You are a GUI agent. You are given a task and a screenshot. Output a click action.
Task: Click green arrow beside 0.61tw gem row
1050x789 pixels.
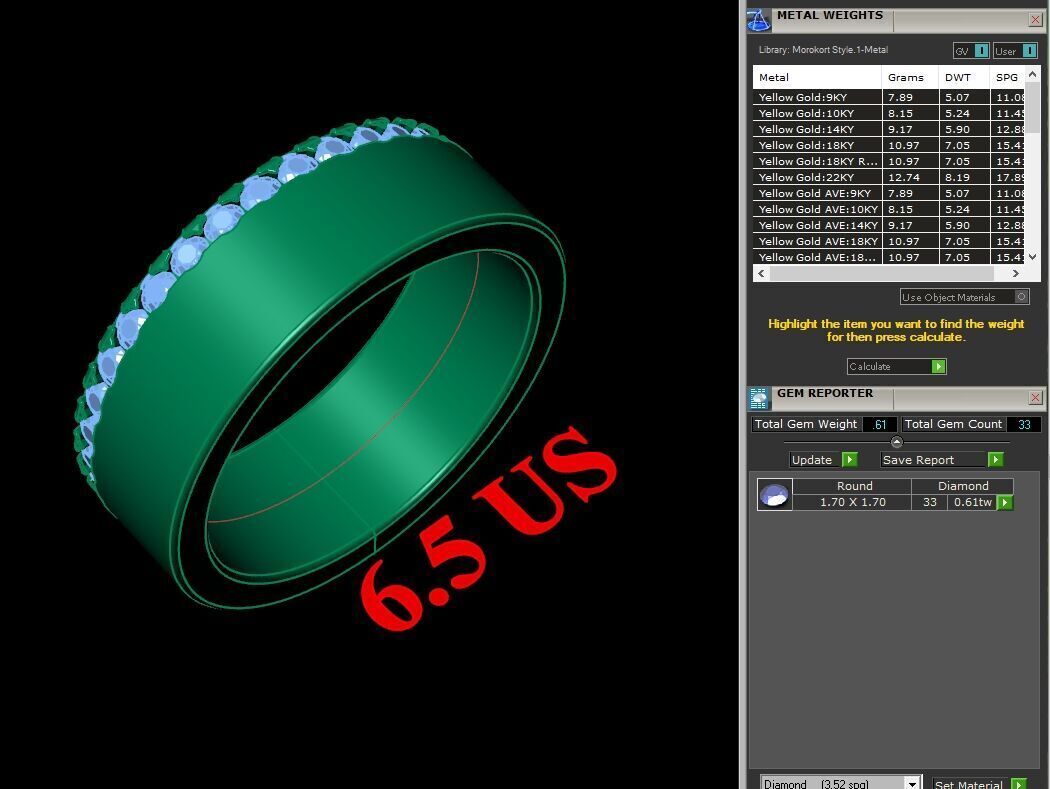pyautogui.click(x=1005, y=502)
